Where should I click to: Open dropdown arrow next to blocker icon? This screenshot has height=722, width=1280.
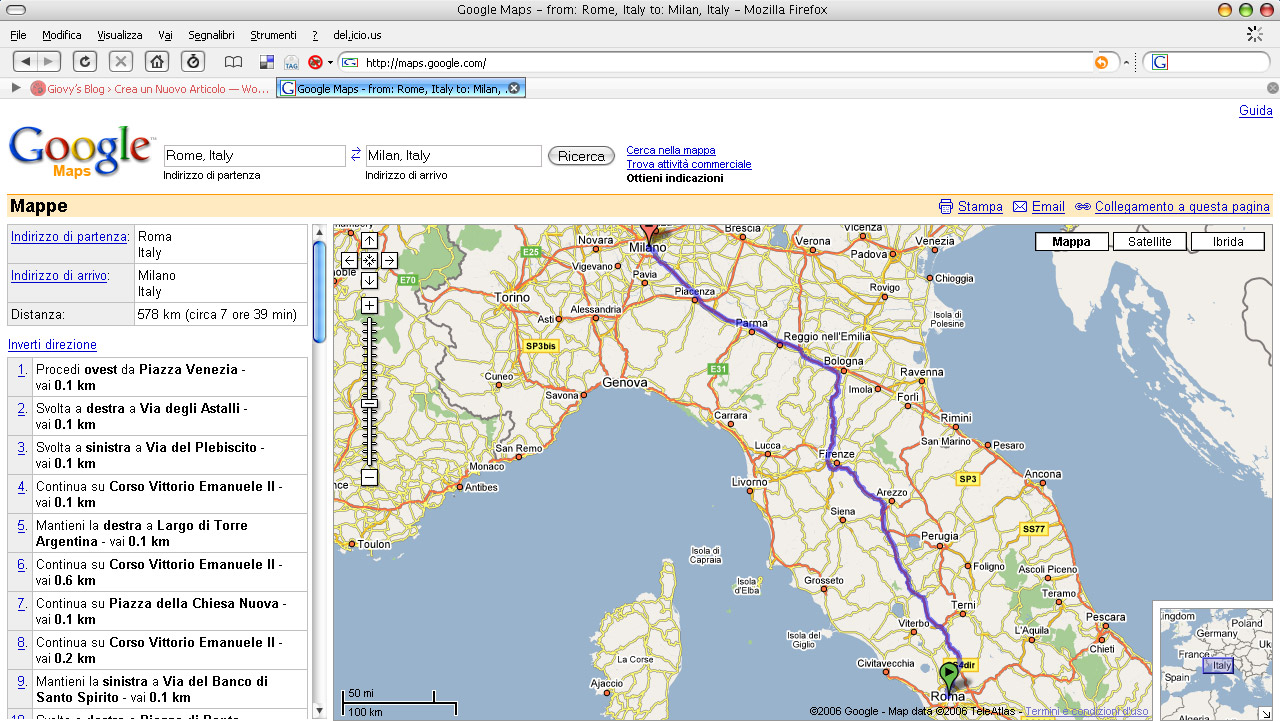coord(330,63)
